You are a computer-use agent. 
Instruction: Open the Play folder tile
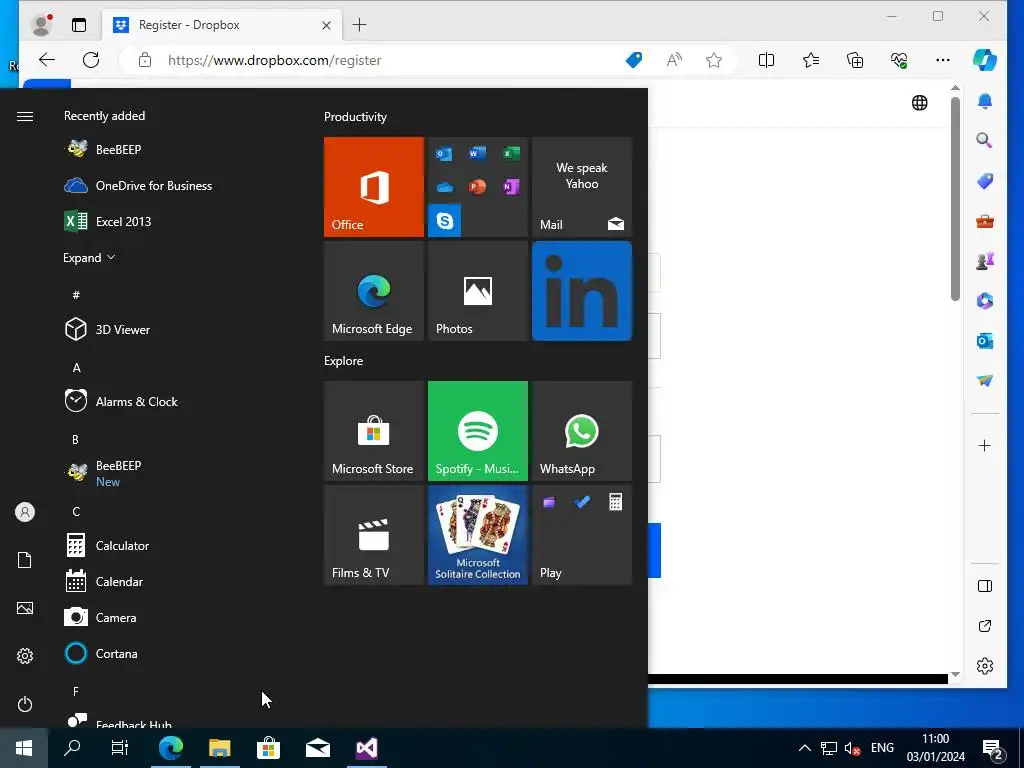582,535
